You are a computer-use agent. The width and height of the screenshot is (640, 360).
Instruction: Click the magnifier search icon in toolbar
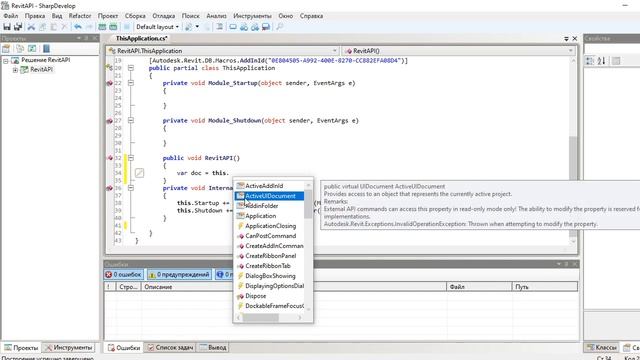[280, 27]
